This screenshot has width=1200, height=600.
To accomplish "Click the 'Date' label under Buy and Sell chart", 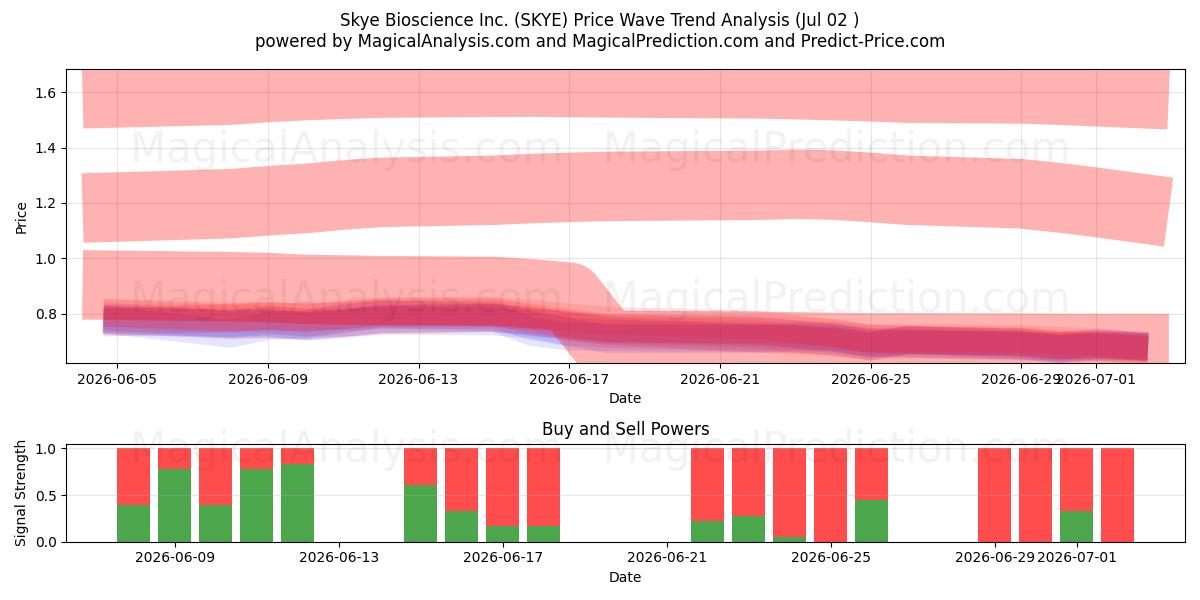I will (x=625, y=577).
